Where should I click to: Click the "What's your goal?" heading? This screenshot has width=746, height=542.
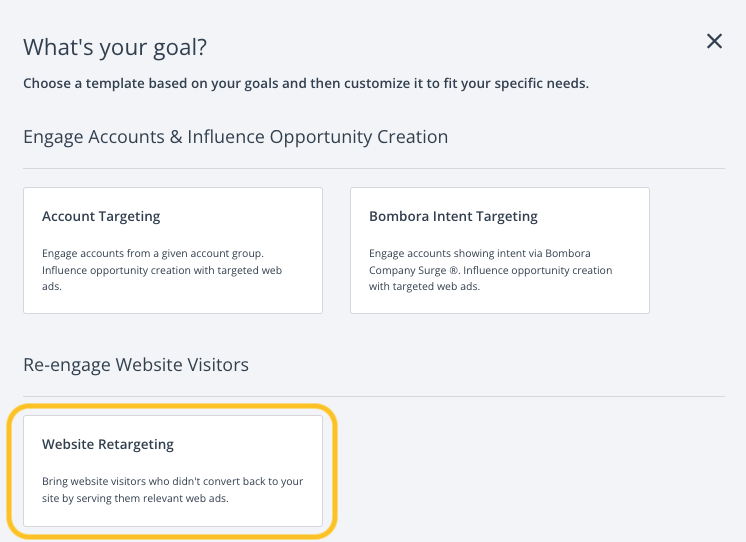point(121,47)
